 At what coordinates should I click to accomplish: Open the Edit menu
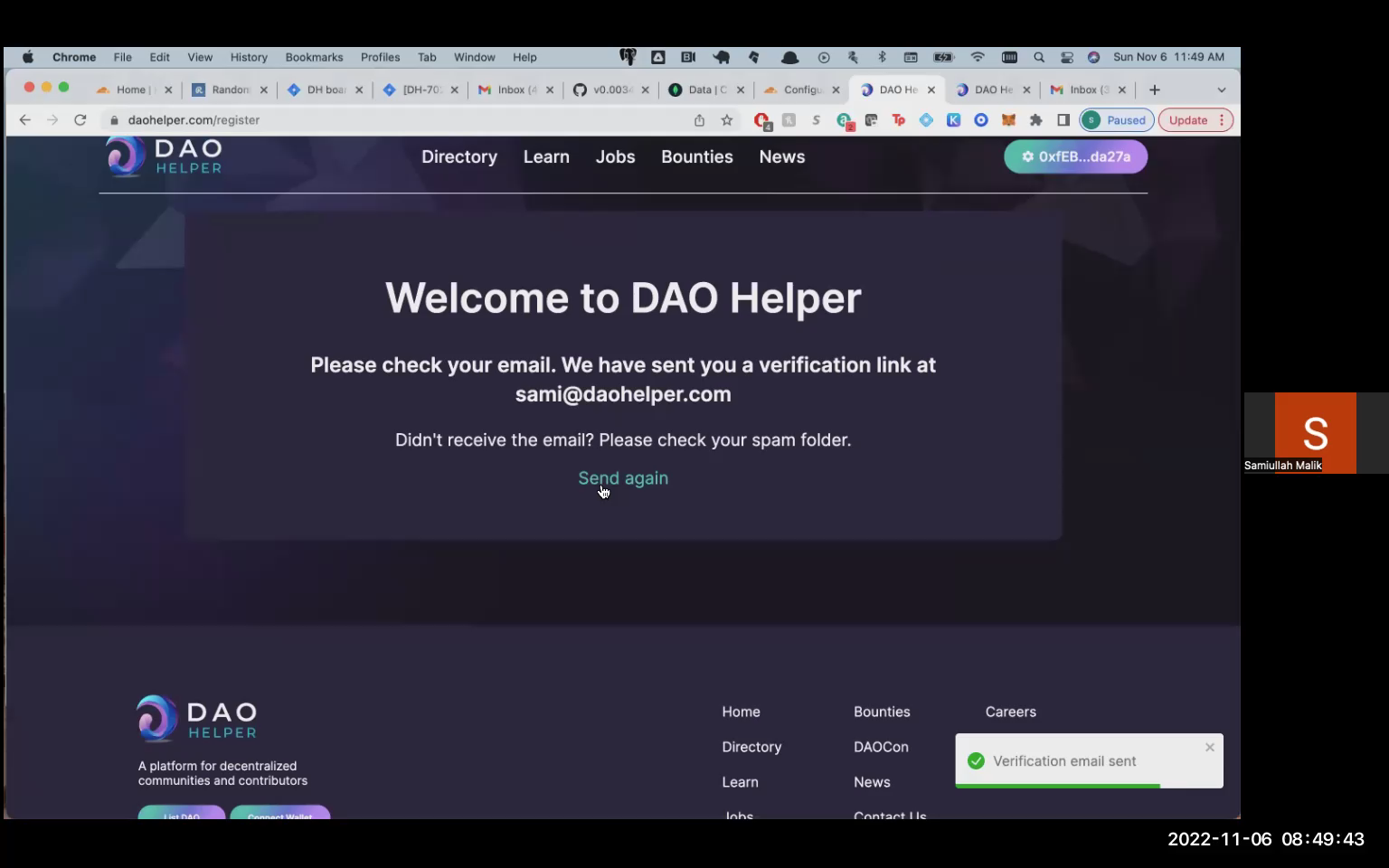(x=160, y=57)
